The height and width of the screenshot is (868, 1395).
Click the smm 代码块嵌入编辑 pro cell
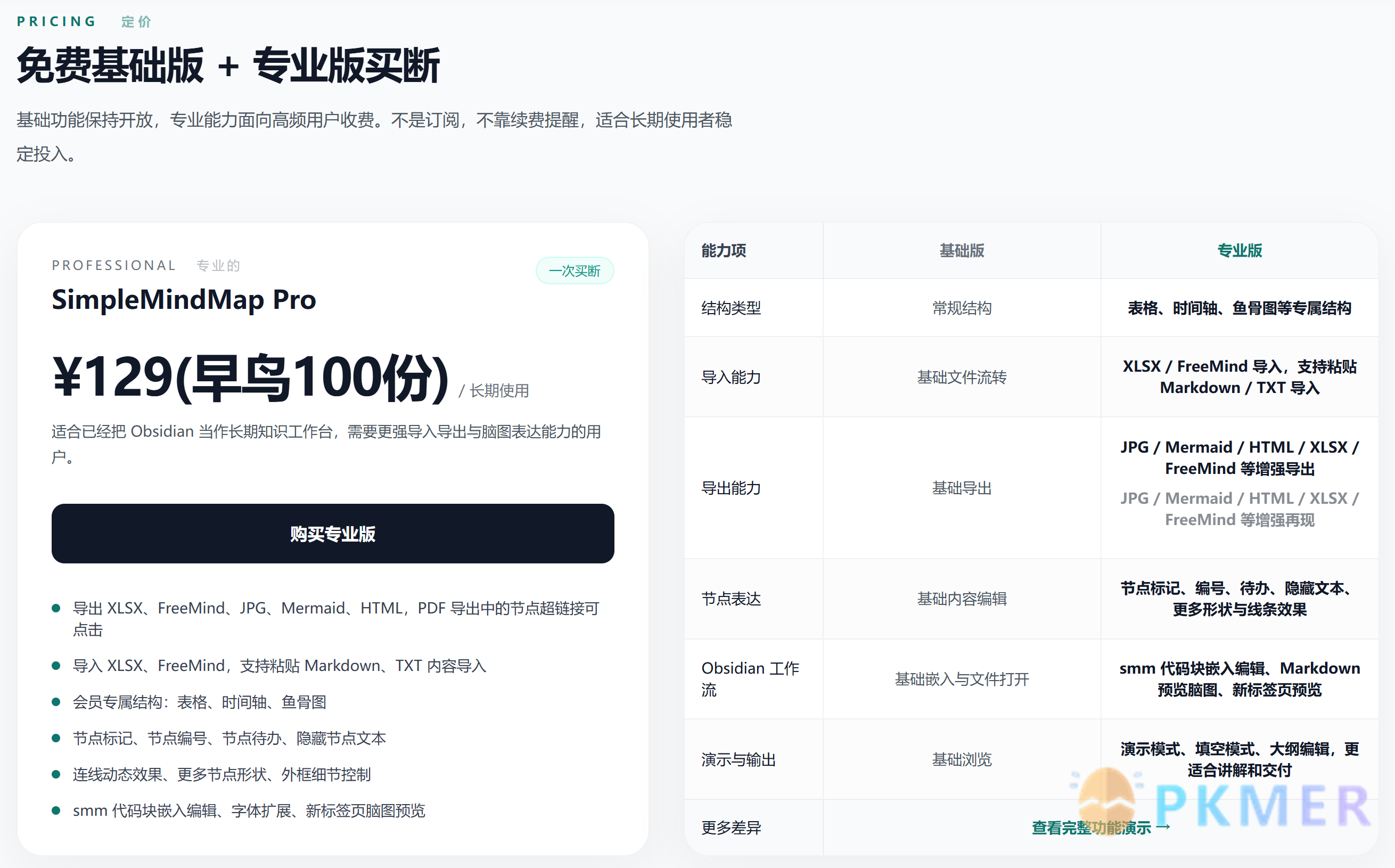[1240, 678]
